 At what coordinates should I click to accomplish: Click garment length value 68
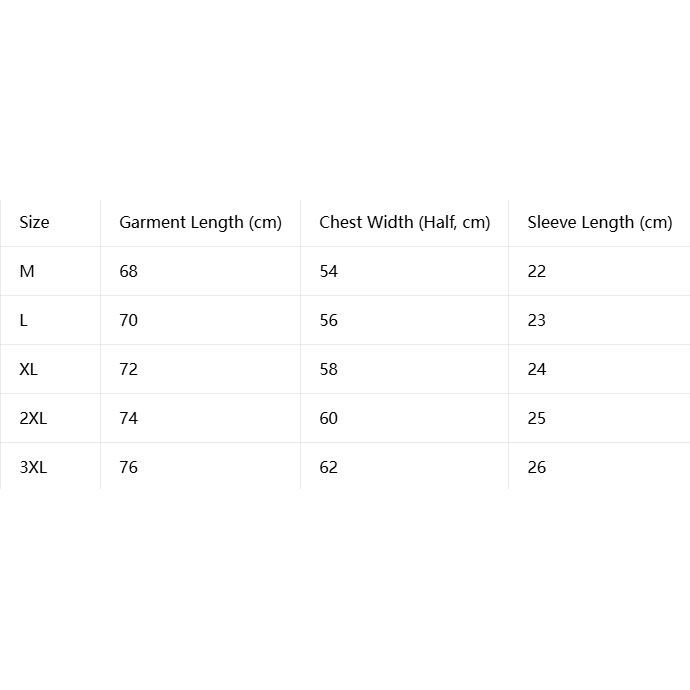coord(128,272)
